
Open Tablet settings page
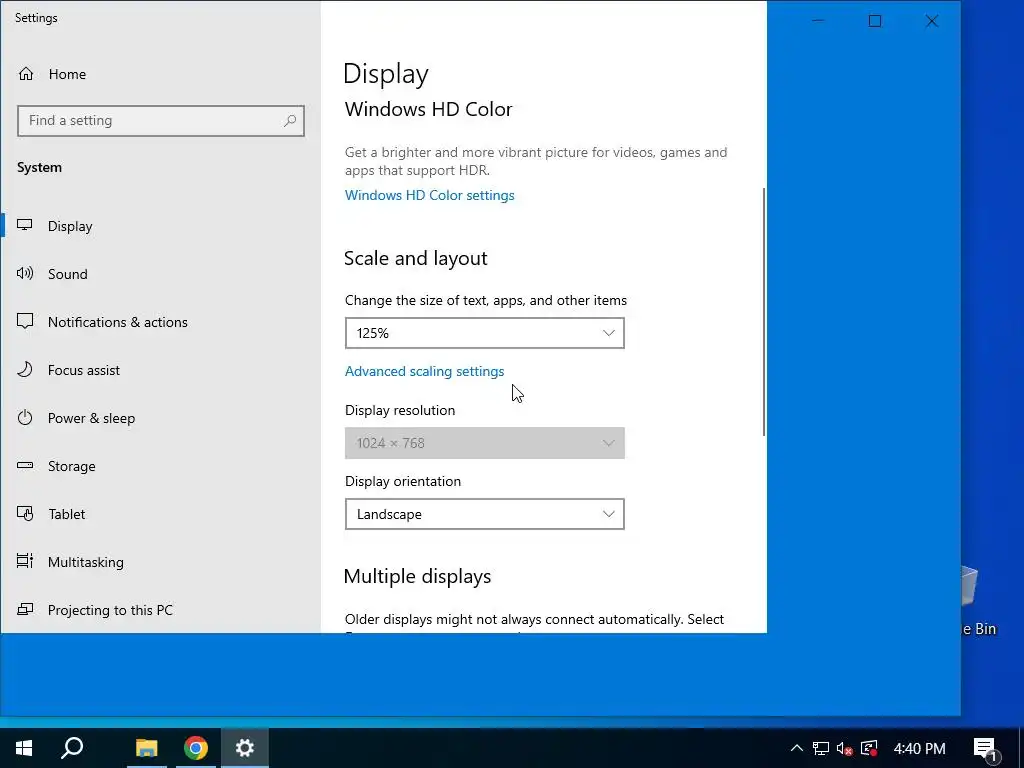tap(161, 514)
